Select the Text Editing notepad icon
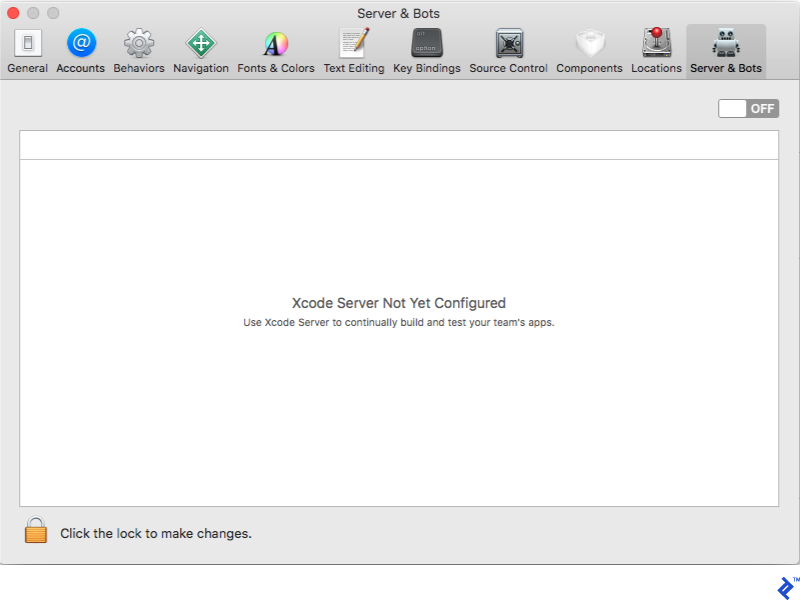Screen dimensions: 800x600 pos(354,44)
